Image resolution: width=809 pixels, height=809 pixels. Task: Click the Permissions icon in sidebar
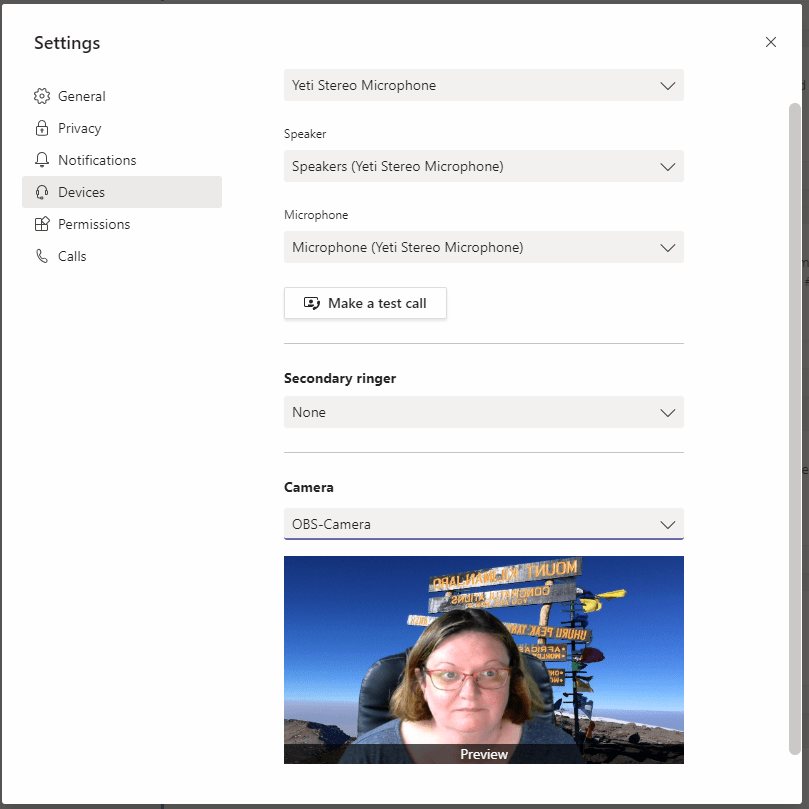tap(42, 224)
